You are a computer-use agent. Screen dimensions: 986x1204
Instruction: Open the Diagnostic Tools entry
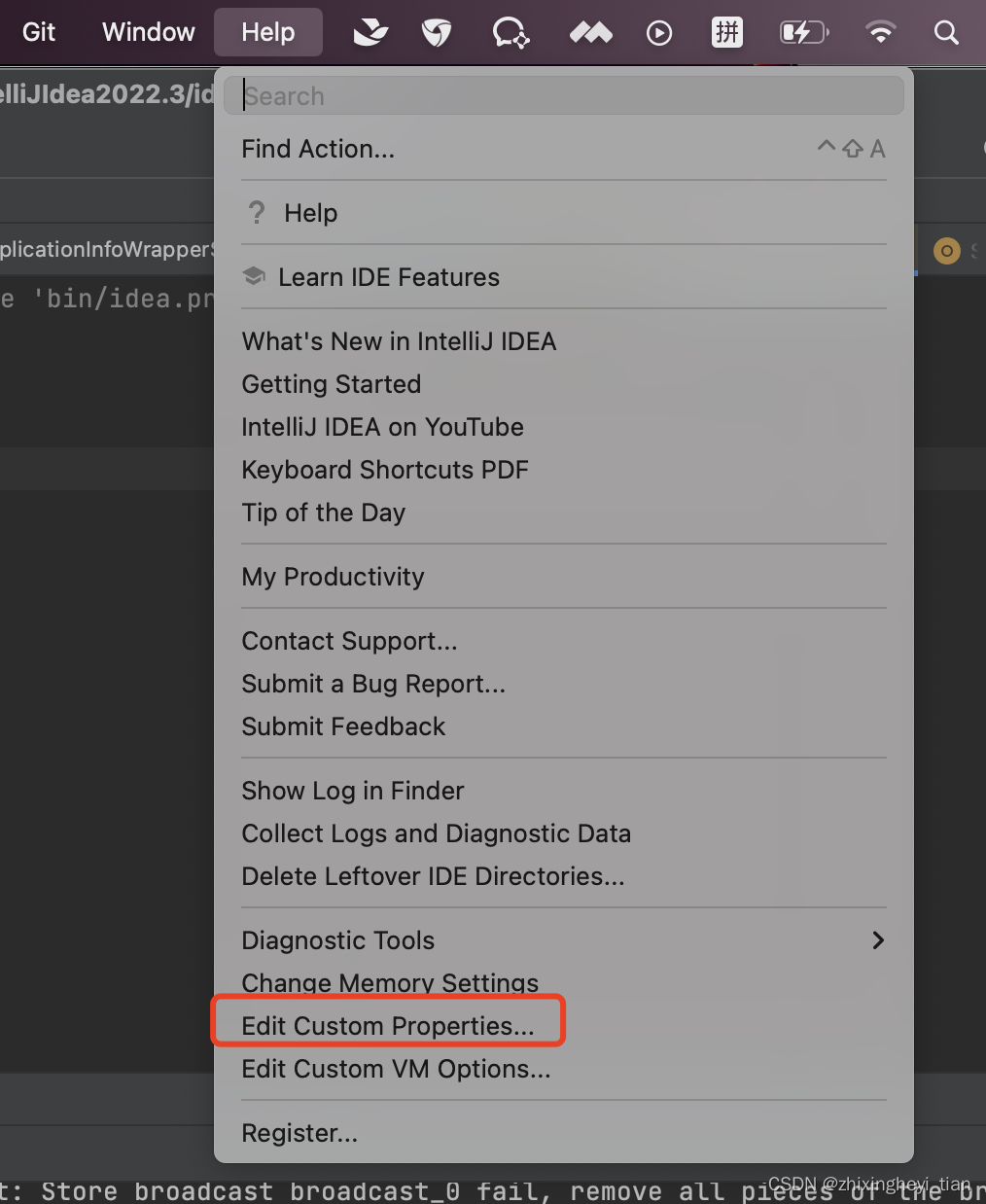click(x=564, y=940)
